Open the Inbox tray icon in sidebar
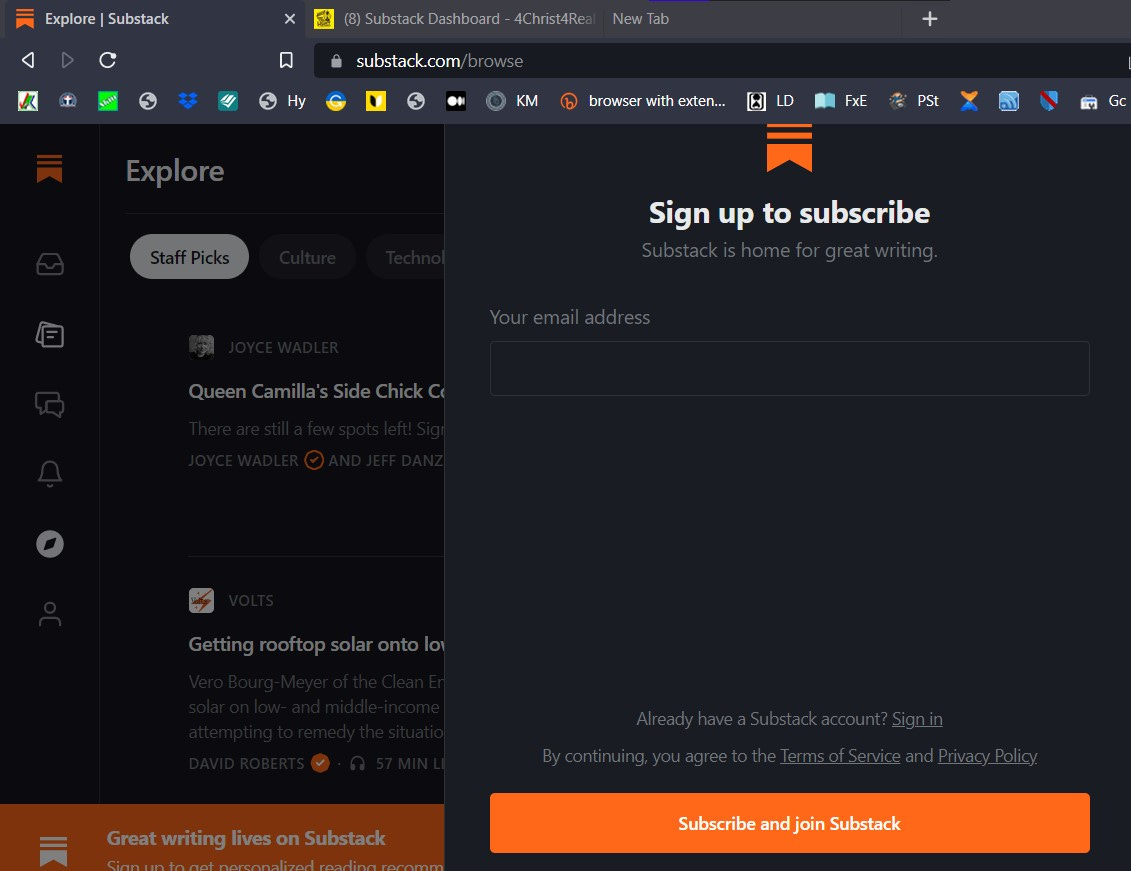The height and width of the screenshot is (871, 1131). coord(50,265)
